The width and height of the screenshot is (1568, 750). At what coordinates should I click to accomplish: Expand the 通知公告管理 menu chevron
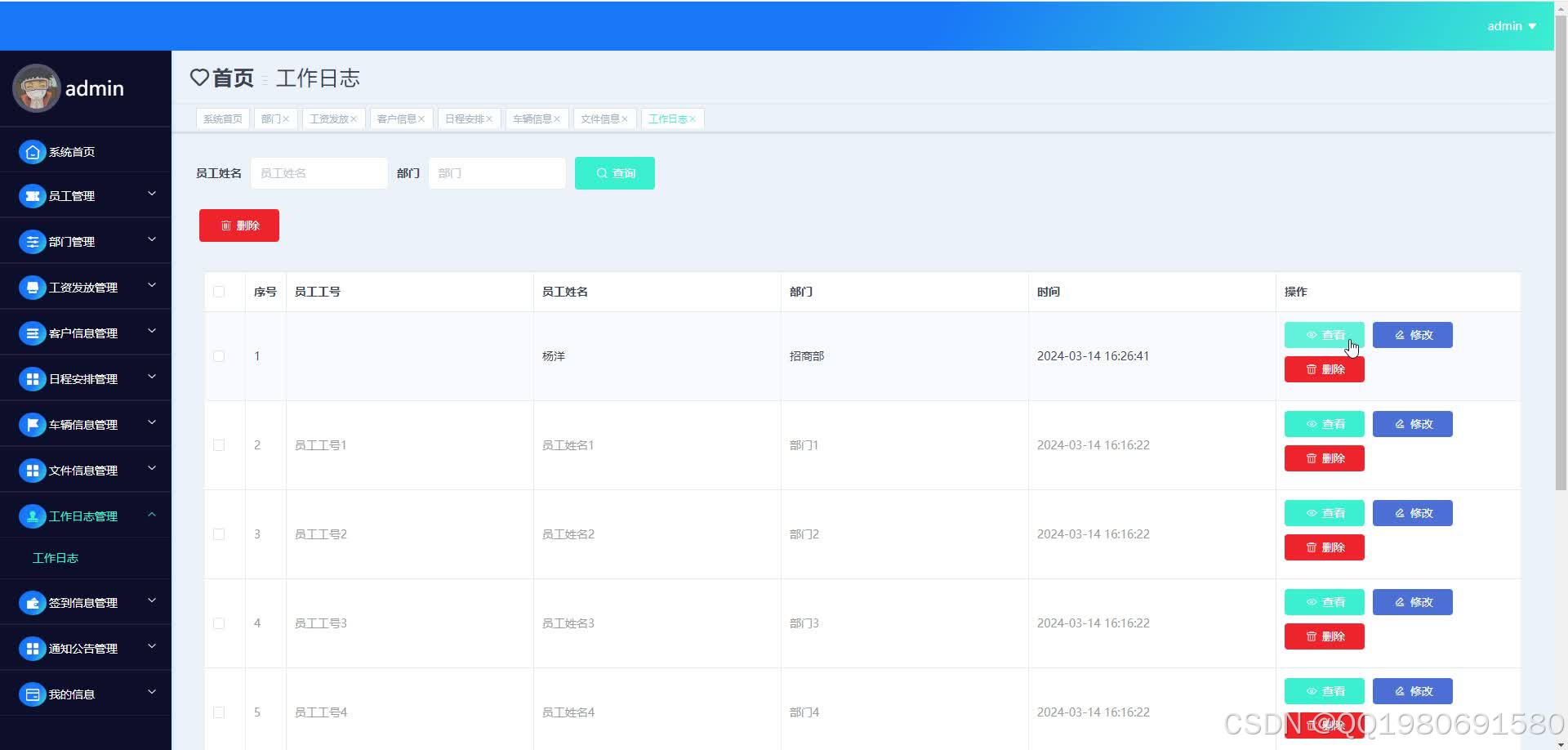coord(152,646)
